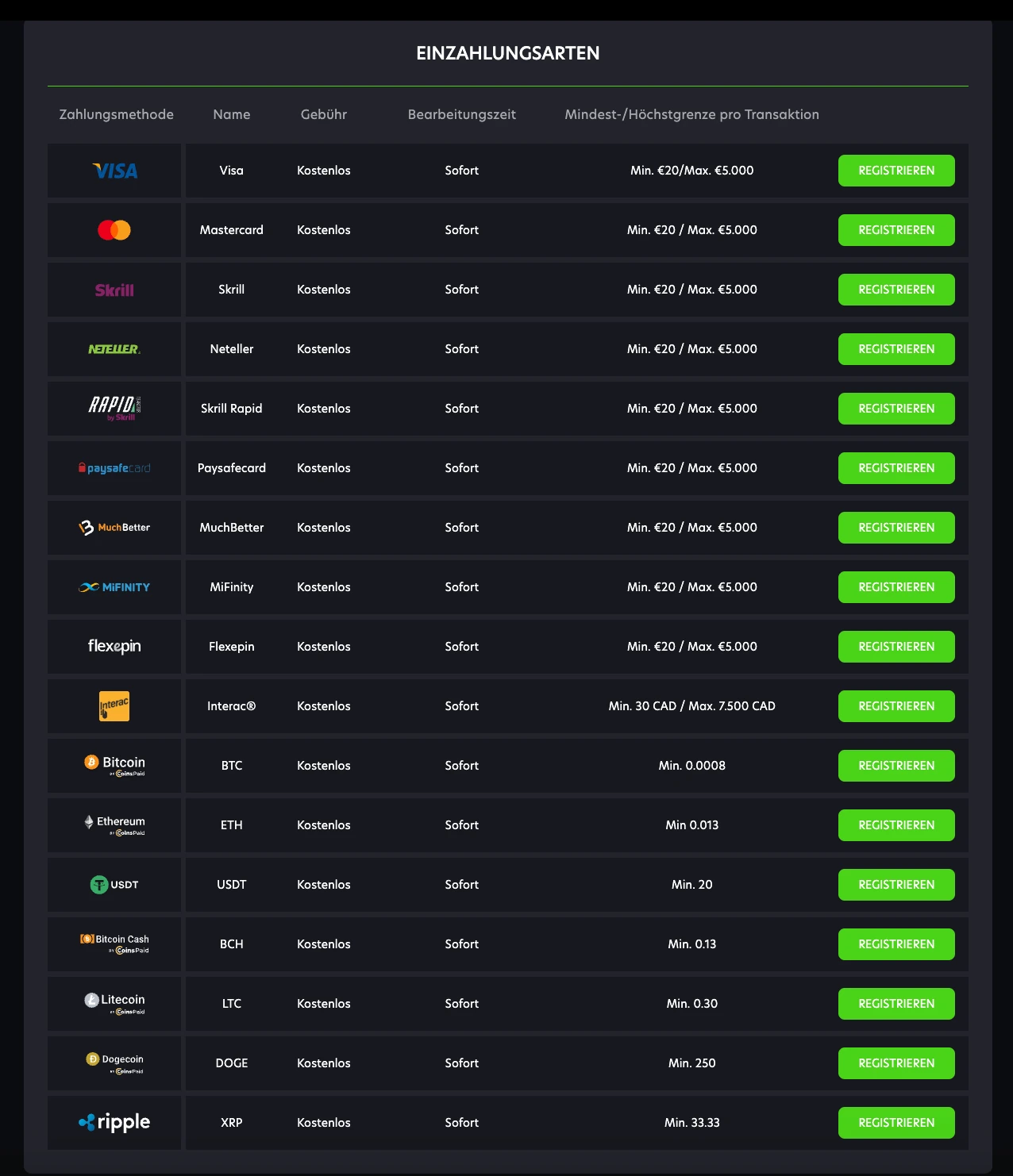Click the Zahlungsmethode column header
Image resolution: width=1013 pixels, height=1176 pixels.
click(x=117, y=114)
